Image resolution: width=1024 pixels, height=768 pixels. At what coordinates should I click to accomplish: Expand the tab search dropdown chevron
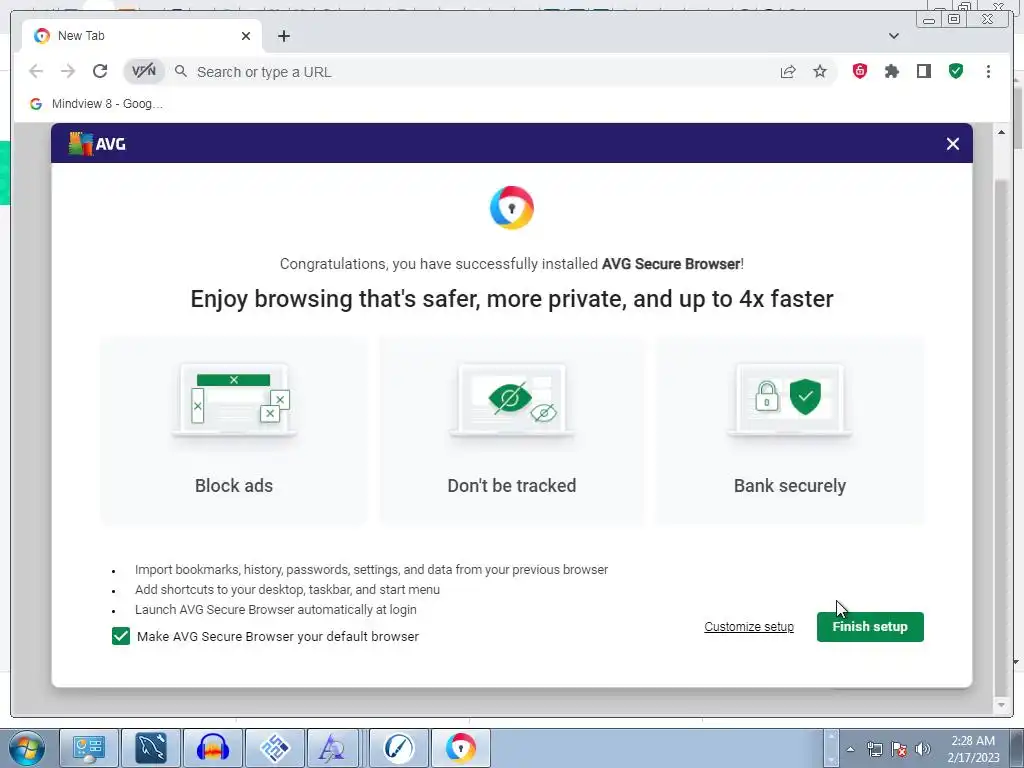[x=894, y=36]
